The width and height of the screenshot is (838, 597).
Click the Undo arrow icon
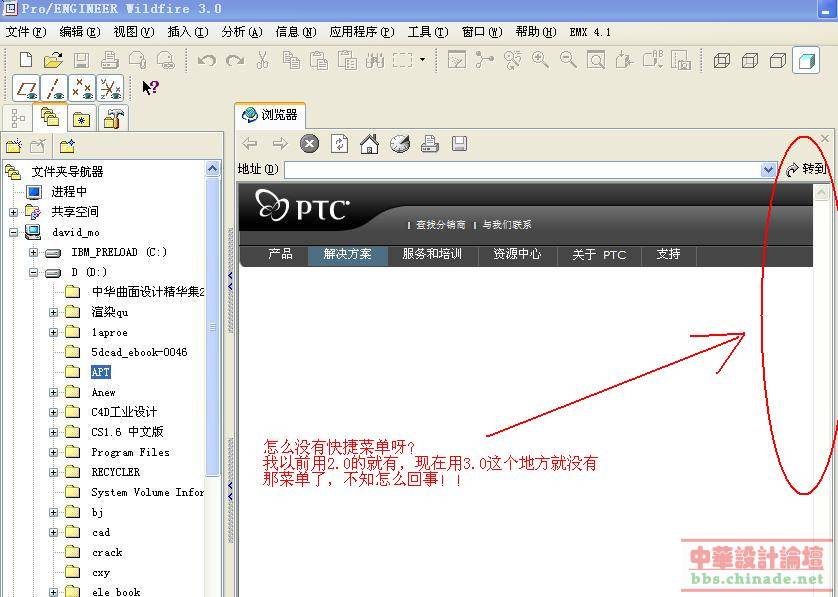pos(207,60)
